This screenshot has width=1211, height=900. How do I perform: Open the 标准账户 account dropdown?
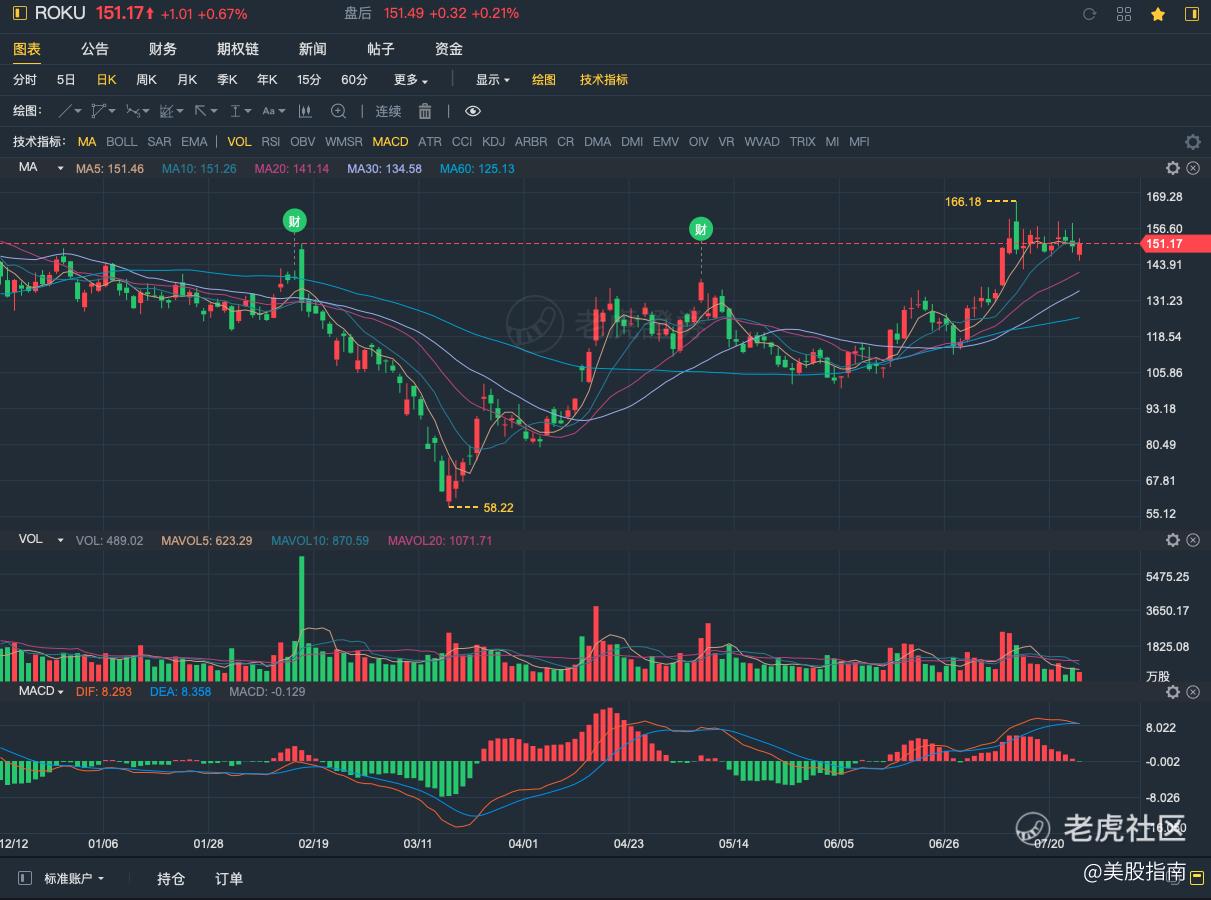click(74, 878)
